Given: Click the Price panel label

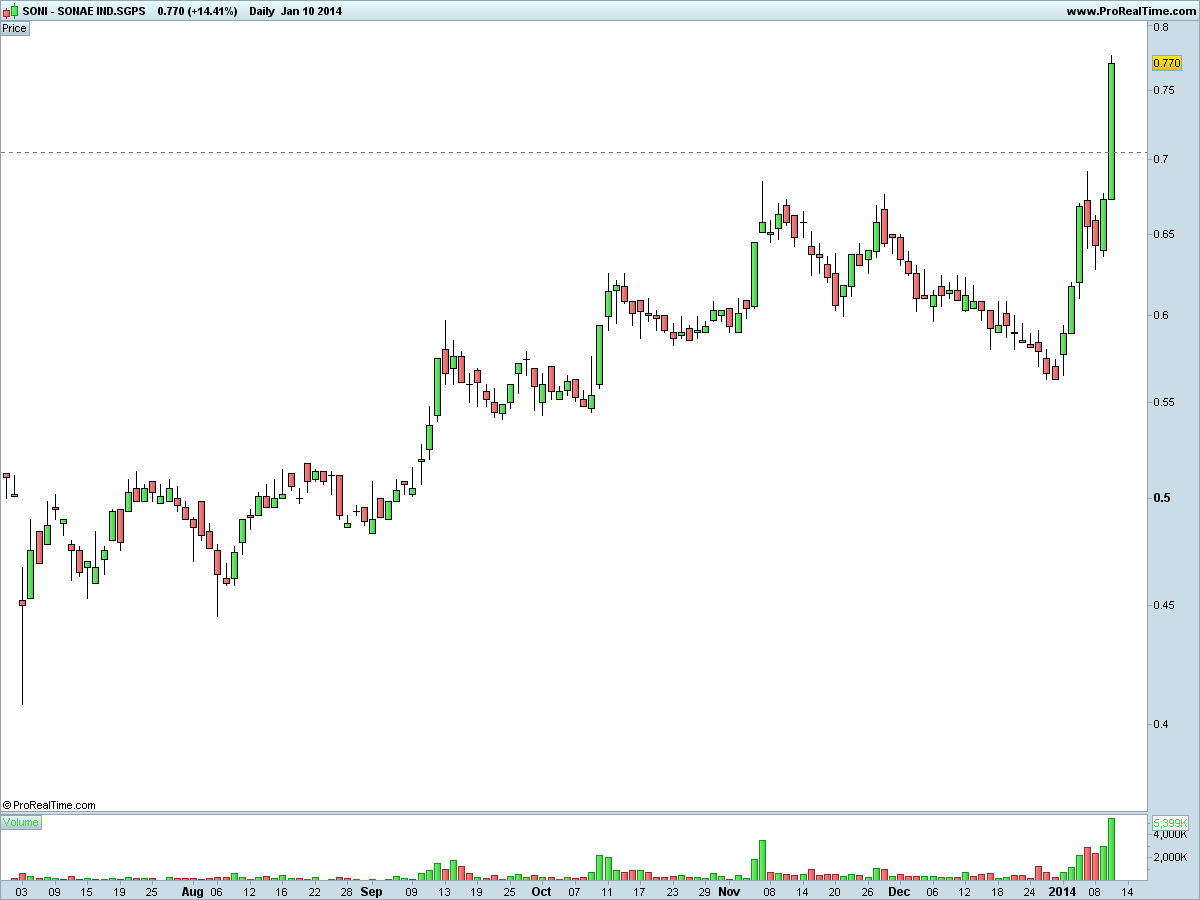Looking at the screenshot, I should point(15,28).
